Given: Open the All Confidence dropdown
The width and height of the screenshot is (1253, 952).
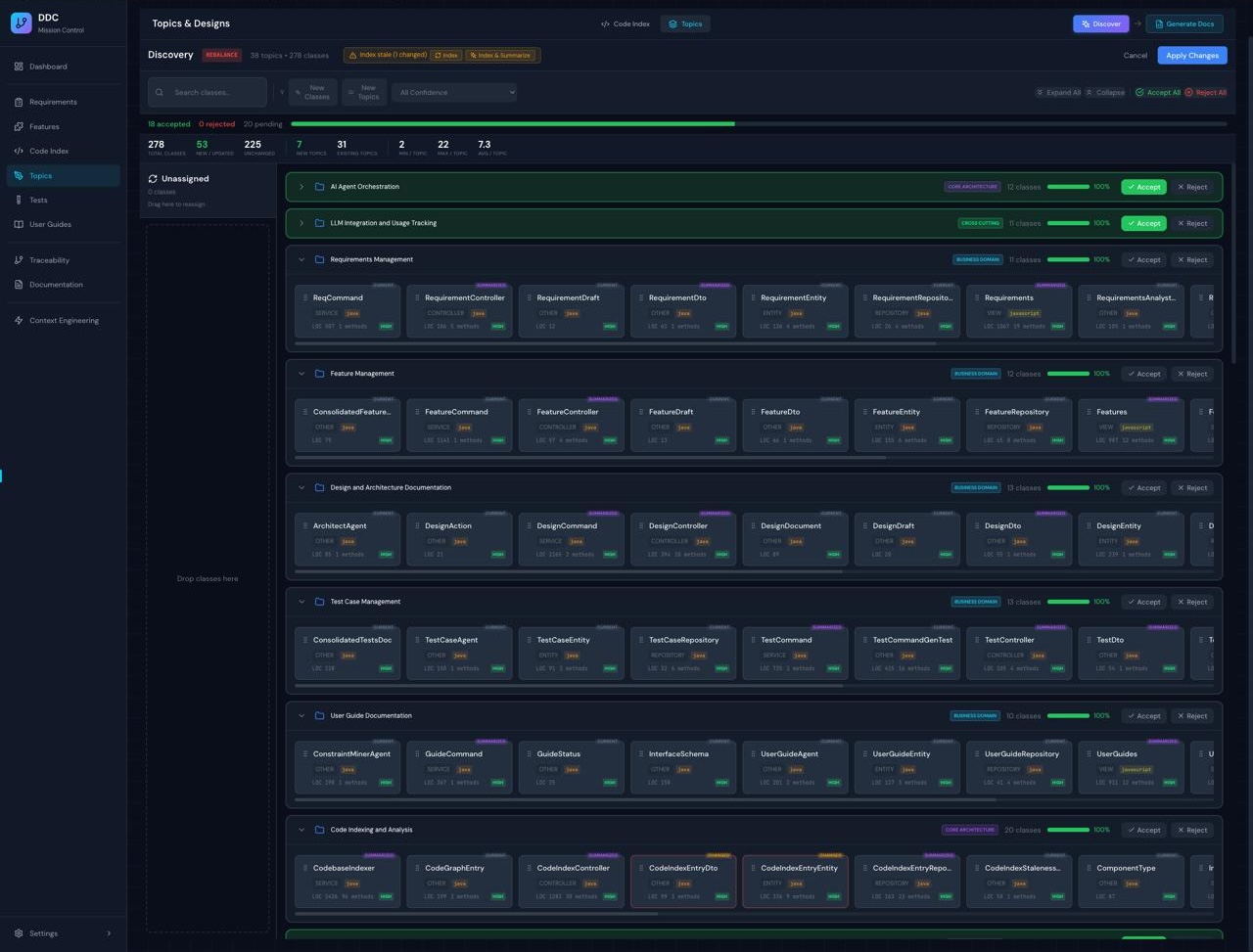Looking at the screenshot, I should [x=454, y=92].
